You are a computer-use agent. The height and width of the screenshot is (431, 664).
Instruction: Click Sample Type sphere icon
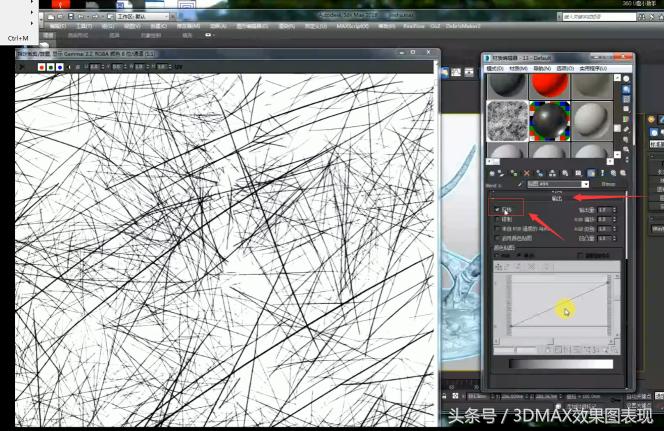pos(626,79)
